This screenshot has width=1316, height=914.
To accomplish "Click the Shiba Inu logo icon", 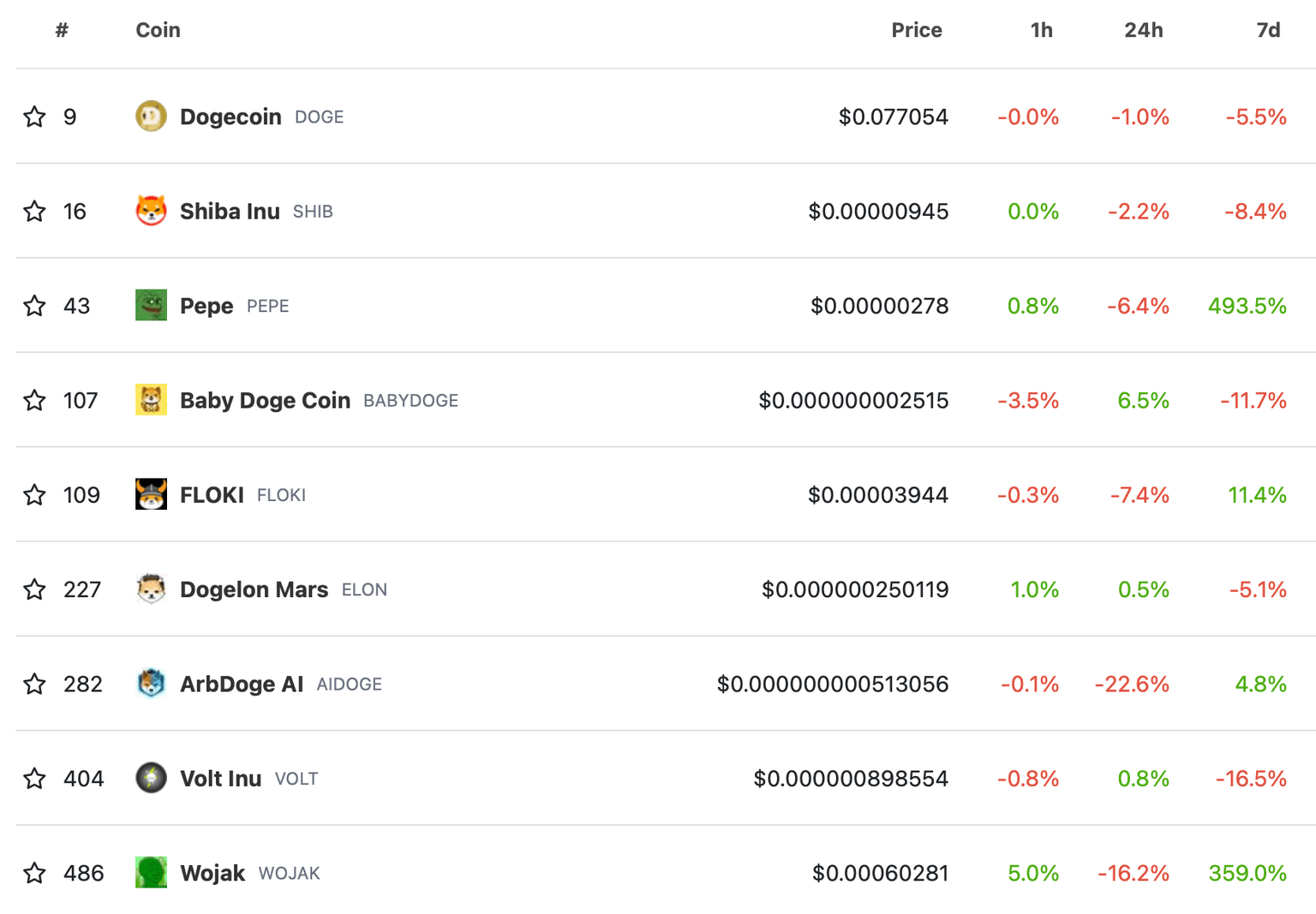I will tap(151, 211).
